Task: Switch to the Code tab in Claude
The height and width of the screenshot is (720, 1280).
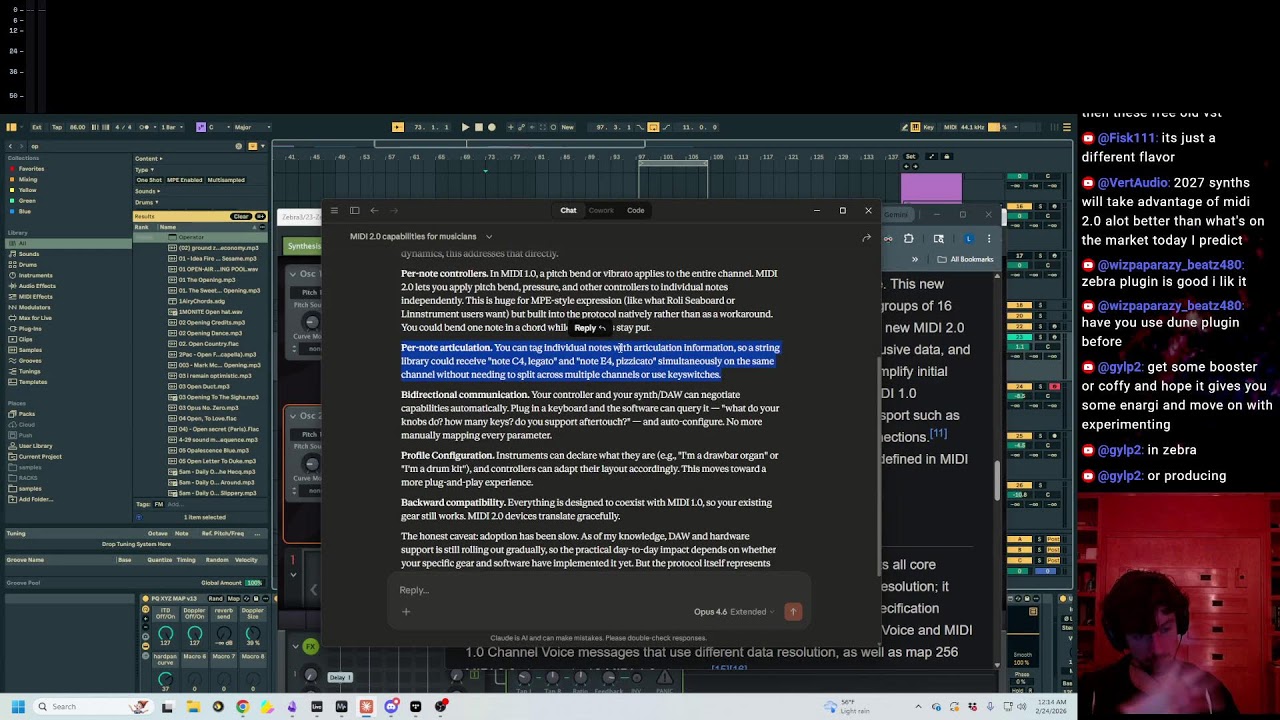Action: [636, 211]
